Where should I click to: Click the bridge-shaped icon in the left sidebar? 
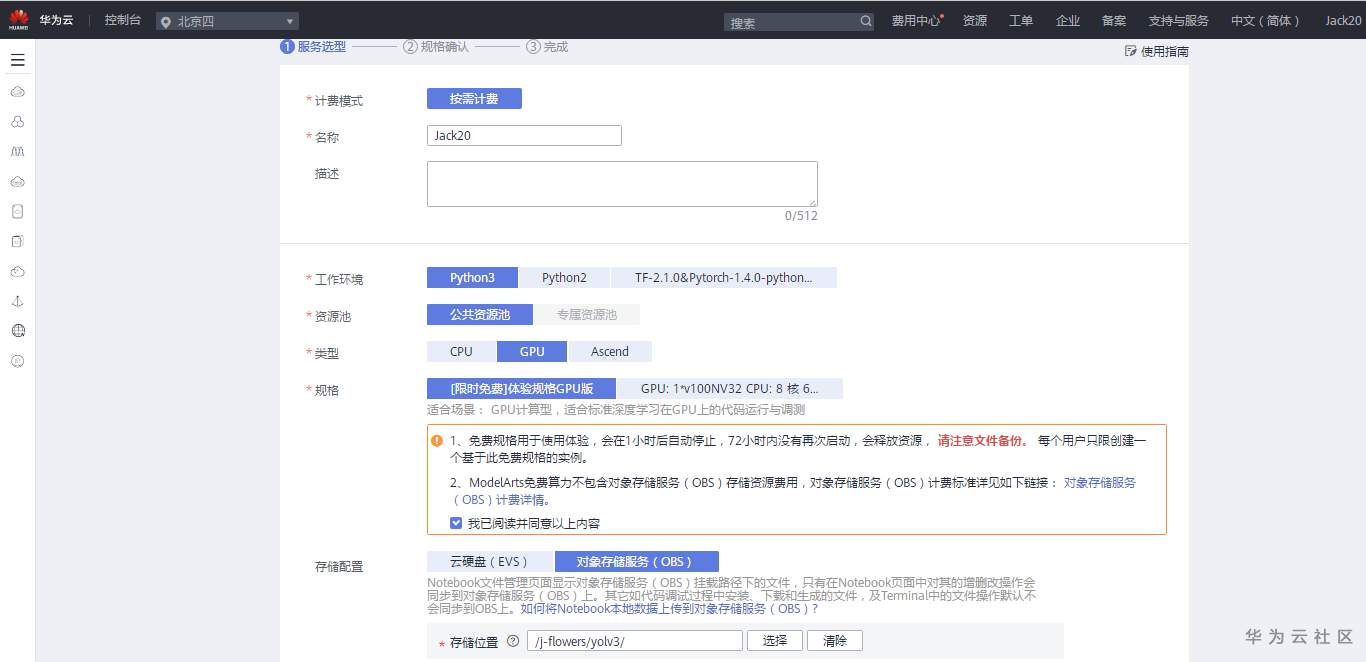click(18, 151)
